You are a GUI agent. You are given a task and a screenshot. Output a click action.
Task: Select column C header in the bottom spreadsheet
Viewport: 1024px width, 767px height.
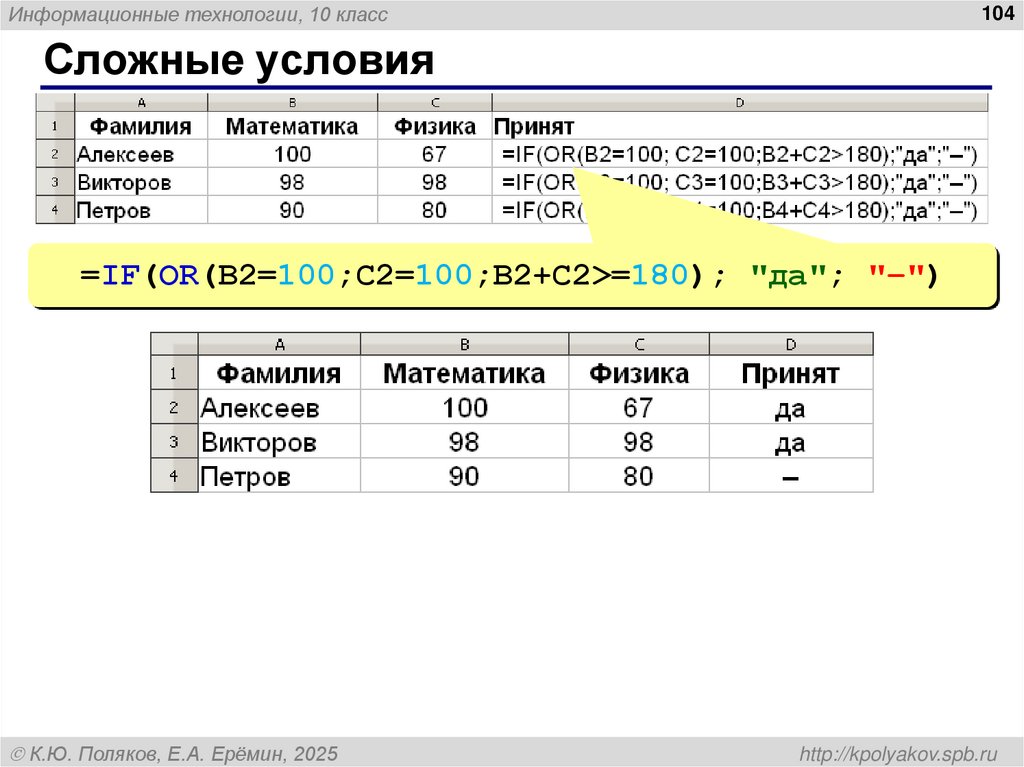click(x=639, y=344)
